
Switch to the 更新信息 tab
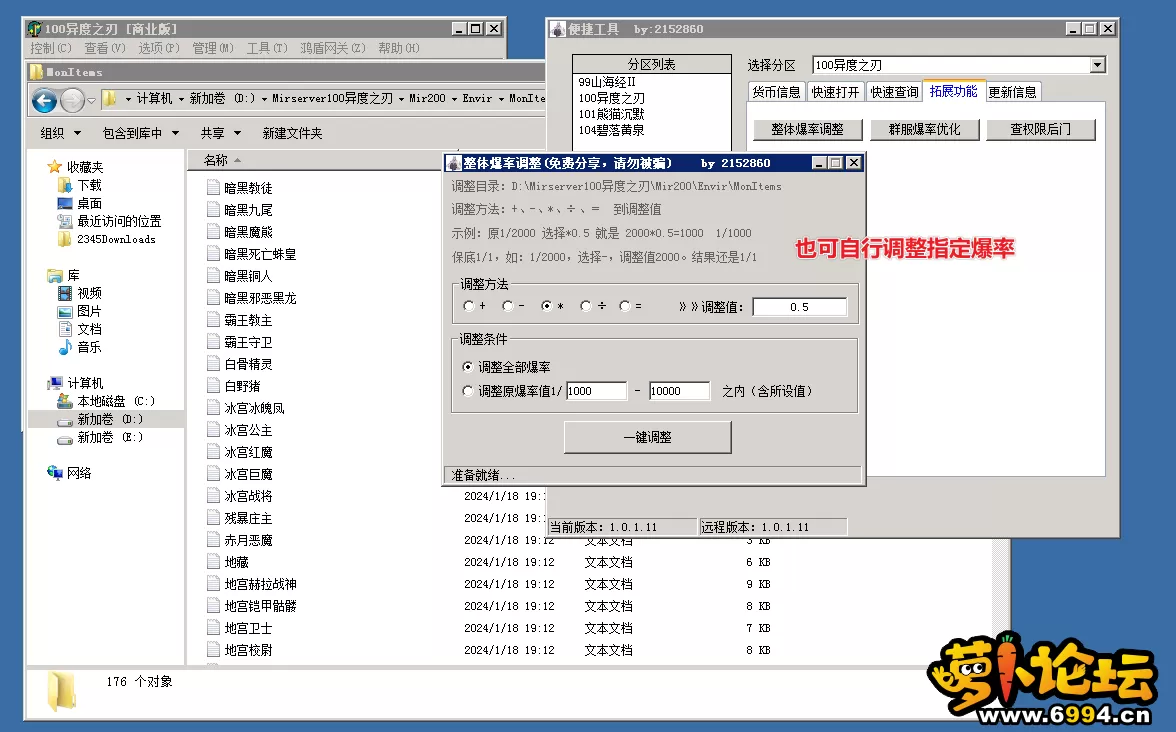[x=1012, y=92]
